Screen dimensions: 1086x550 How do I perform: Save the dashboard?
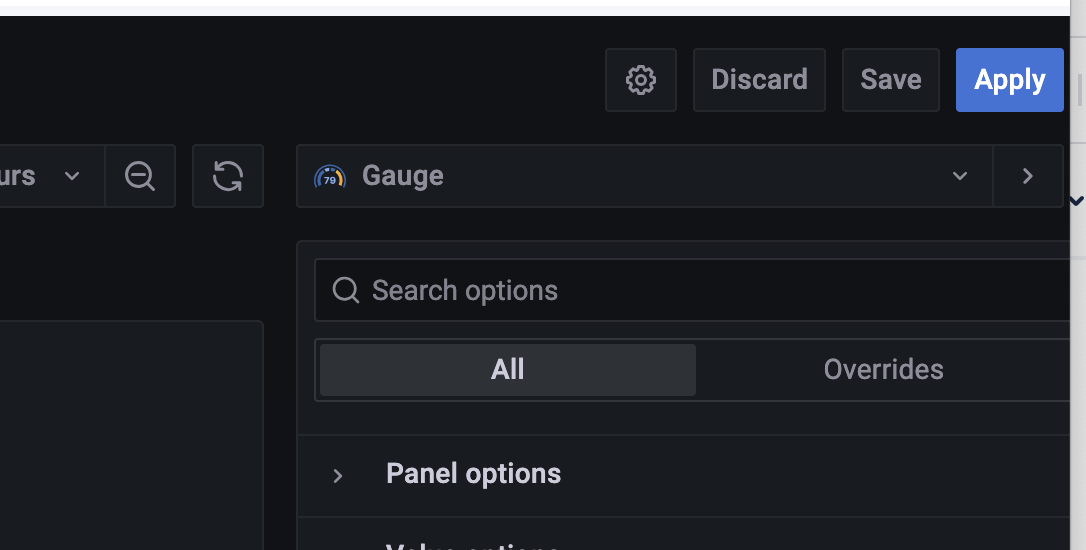click(891, 80)
